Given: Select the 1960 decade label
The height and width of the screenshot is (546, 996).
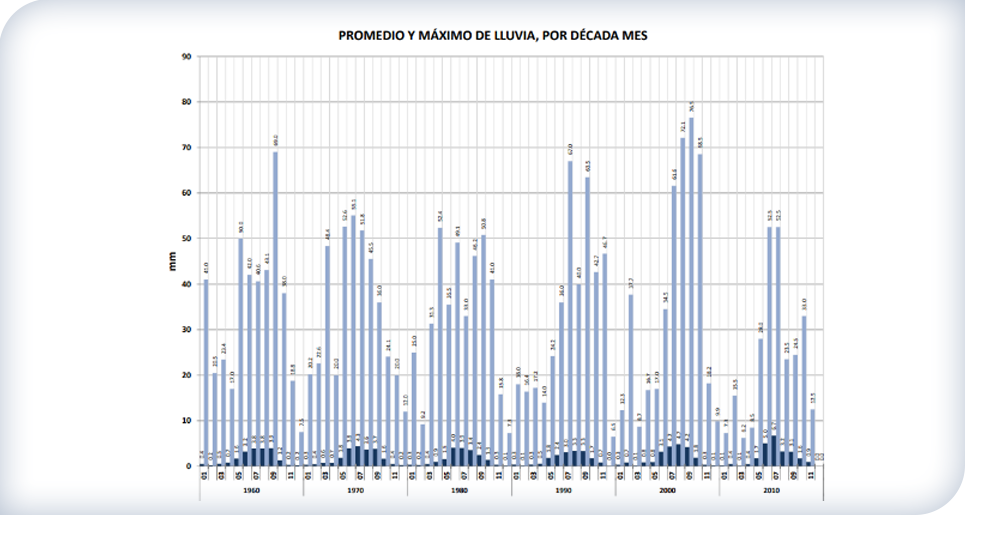Looking at the screenshot, I should click(250, 491).
